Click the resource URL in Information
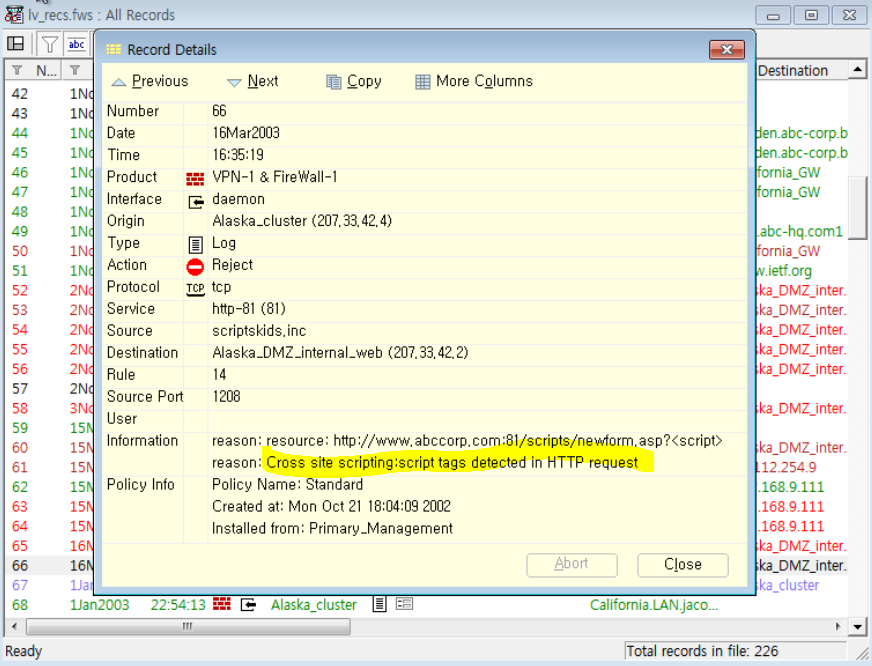 [x=528, y=441]
